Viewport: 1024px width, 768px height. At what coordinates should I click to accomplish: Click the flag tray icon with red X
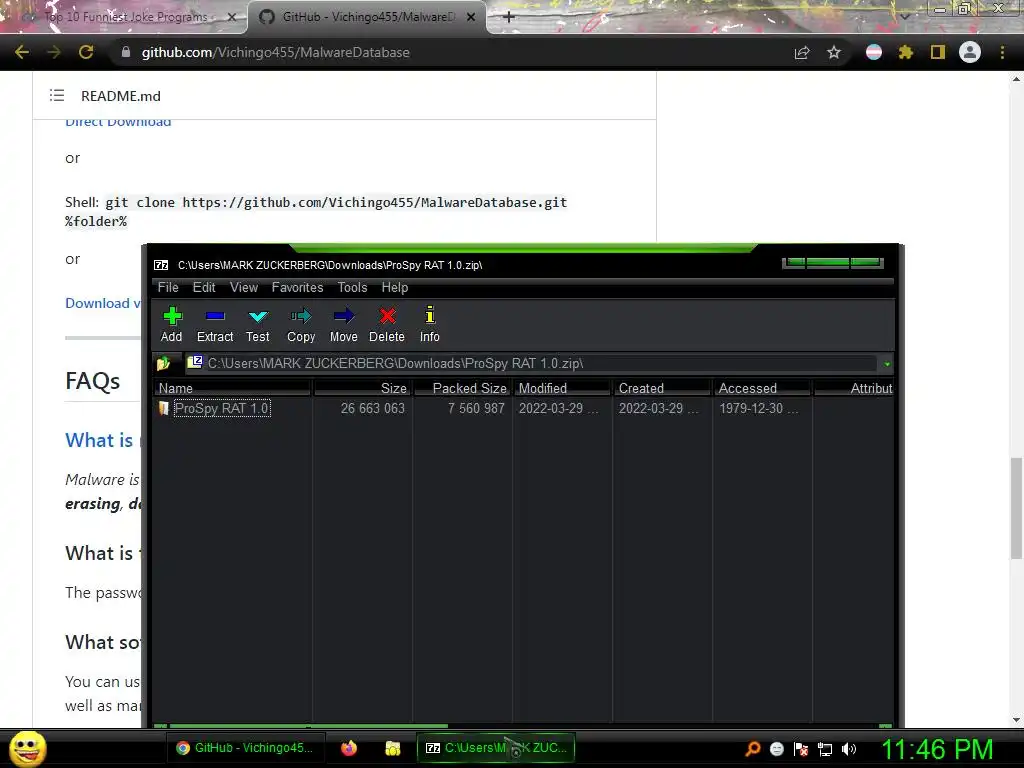tap(801, 749)
